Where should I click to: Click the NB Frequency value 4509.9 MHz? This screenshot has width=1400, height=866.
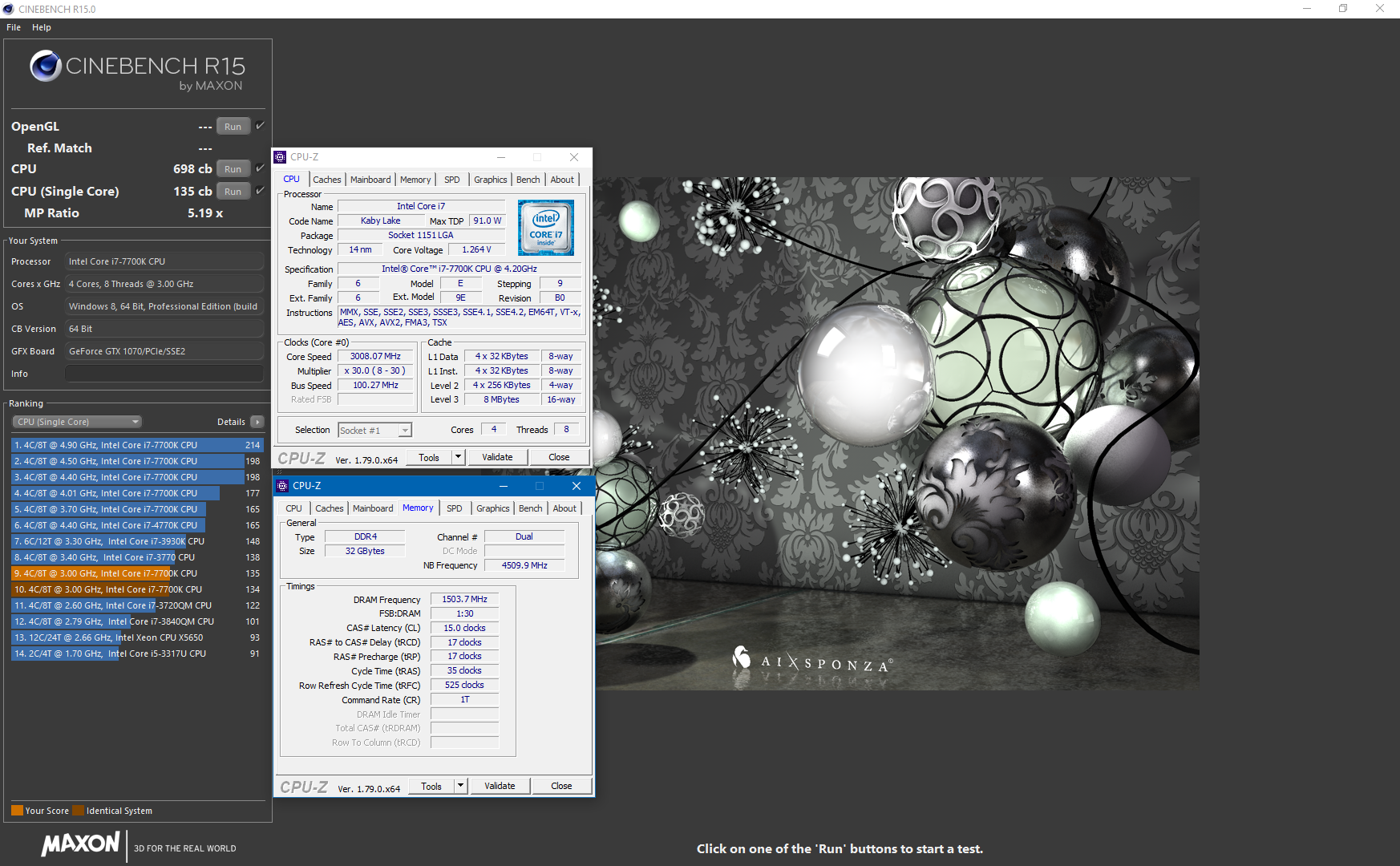pos(524,565)
